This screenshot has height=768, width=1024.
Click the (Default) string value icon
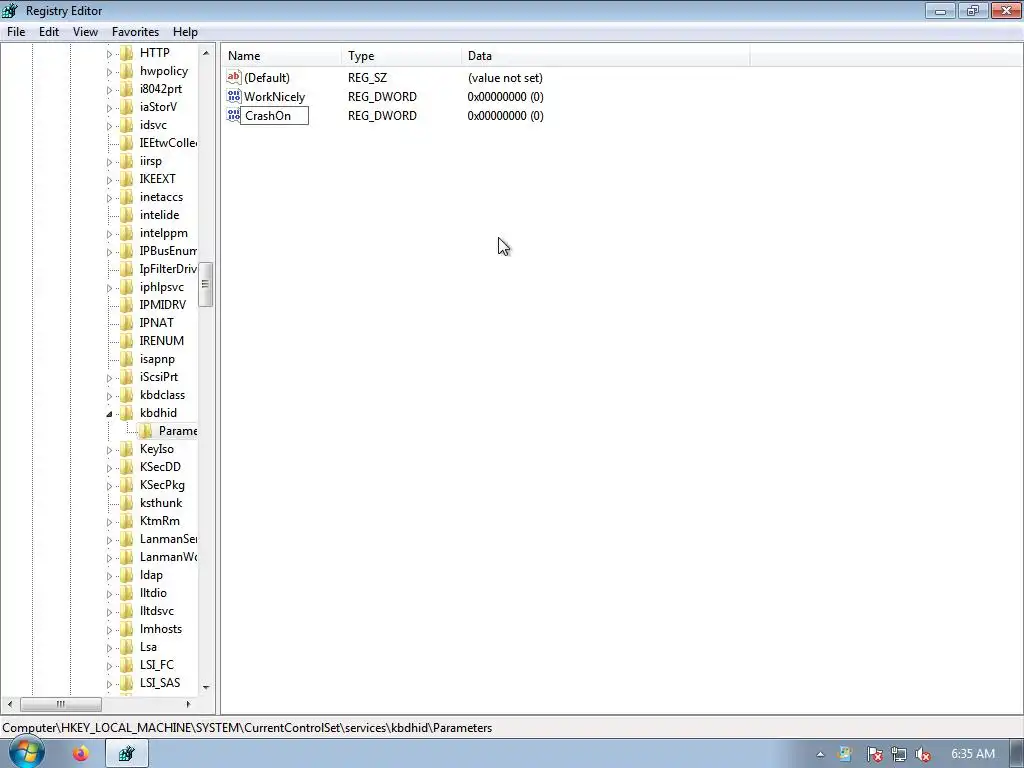point(234,77)
